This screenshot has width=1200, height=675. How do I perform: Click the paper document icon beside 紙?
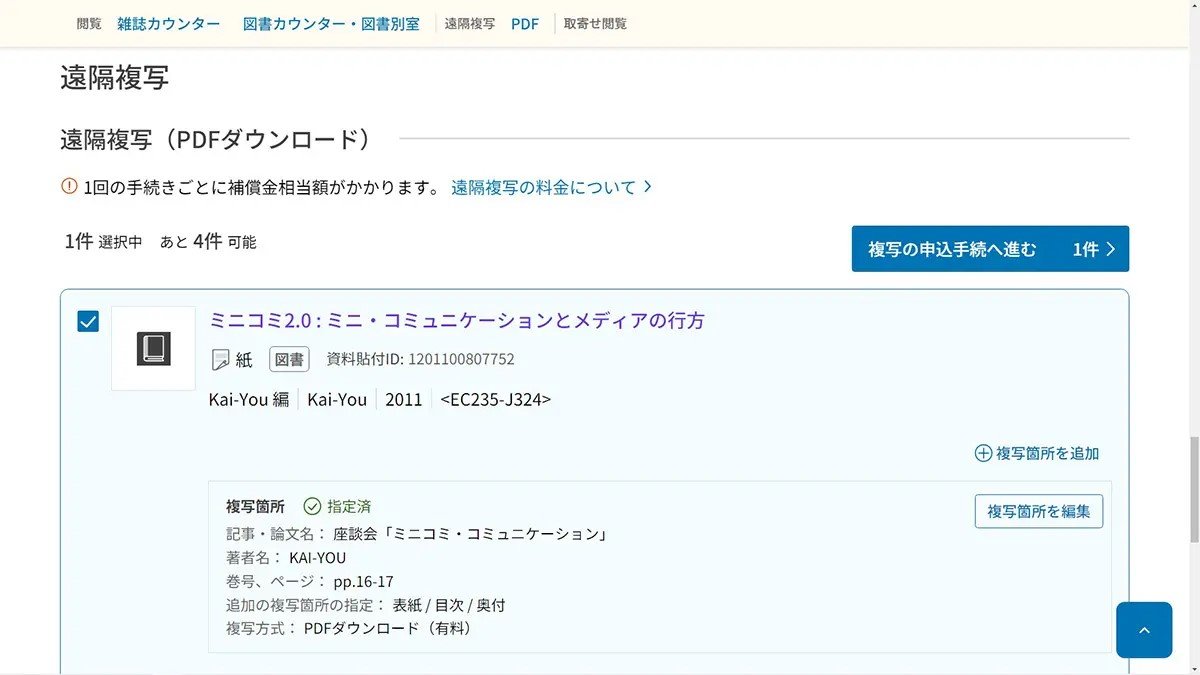point(221,360)
